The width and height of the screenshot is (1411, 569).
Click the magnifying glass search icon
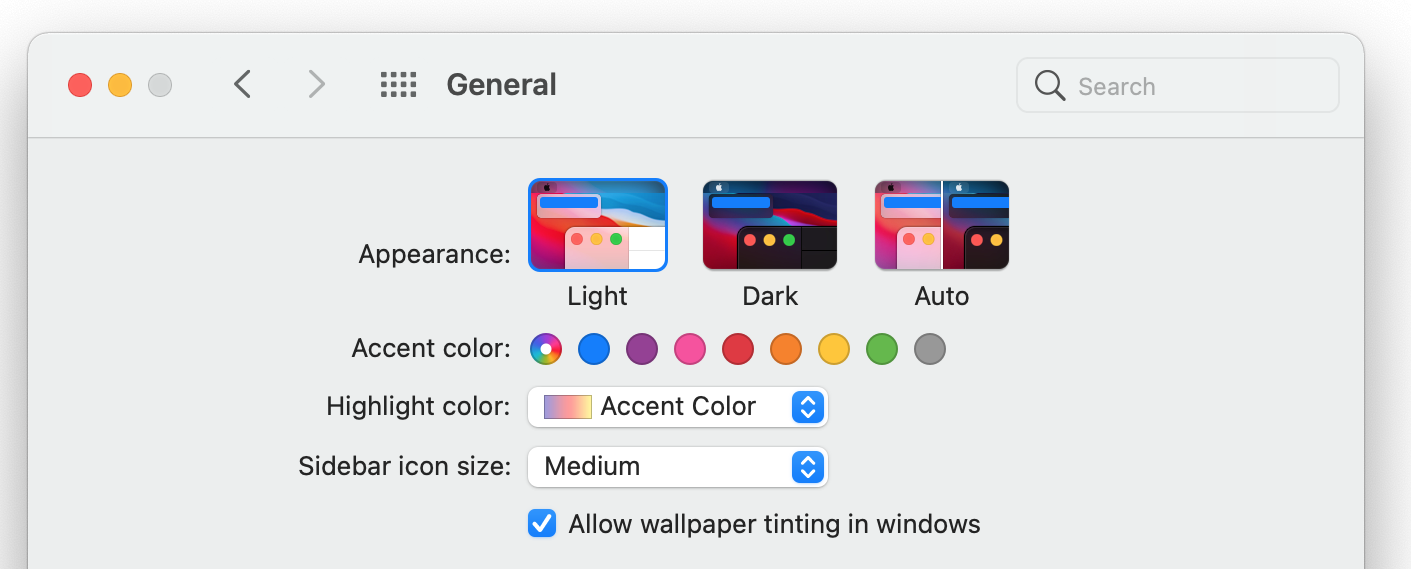pyautogui.click(x=1050, y=86)
